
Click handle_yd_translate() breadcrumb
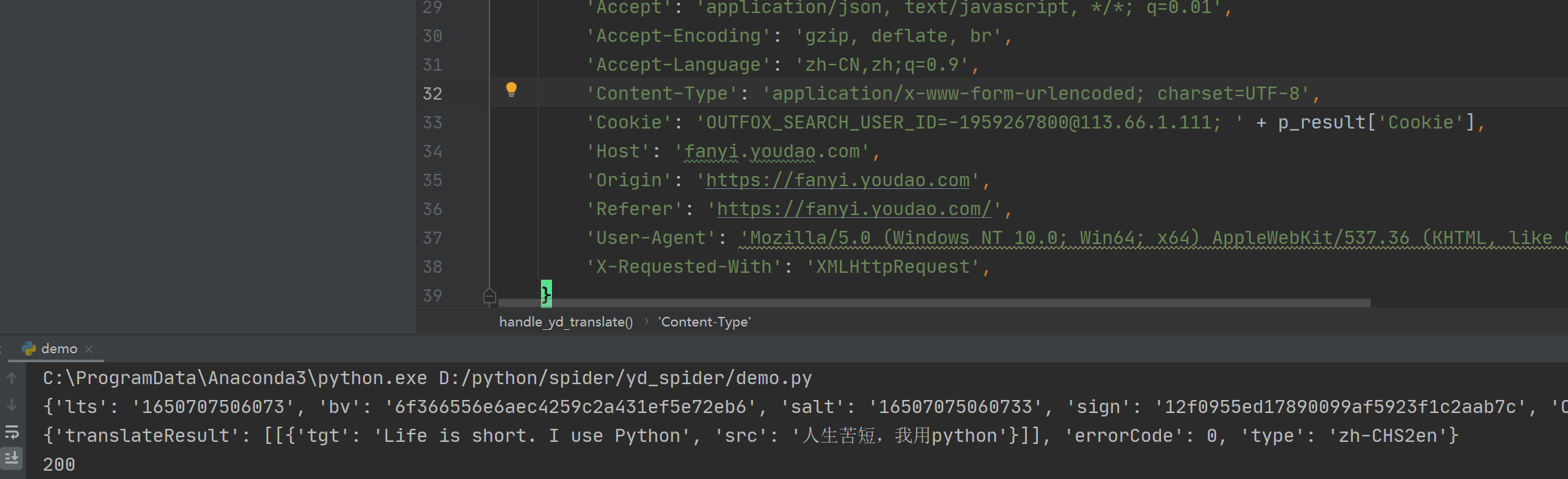click(566, 322)
